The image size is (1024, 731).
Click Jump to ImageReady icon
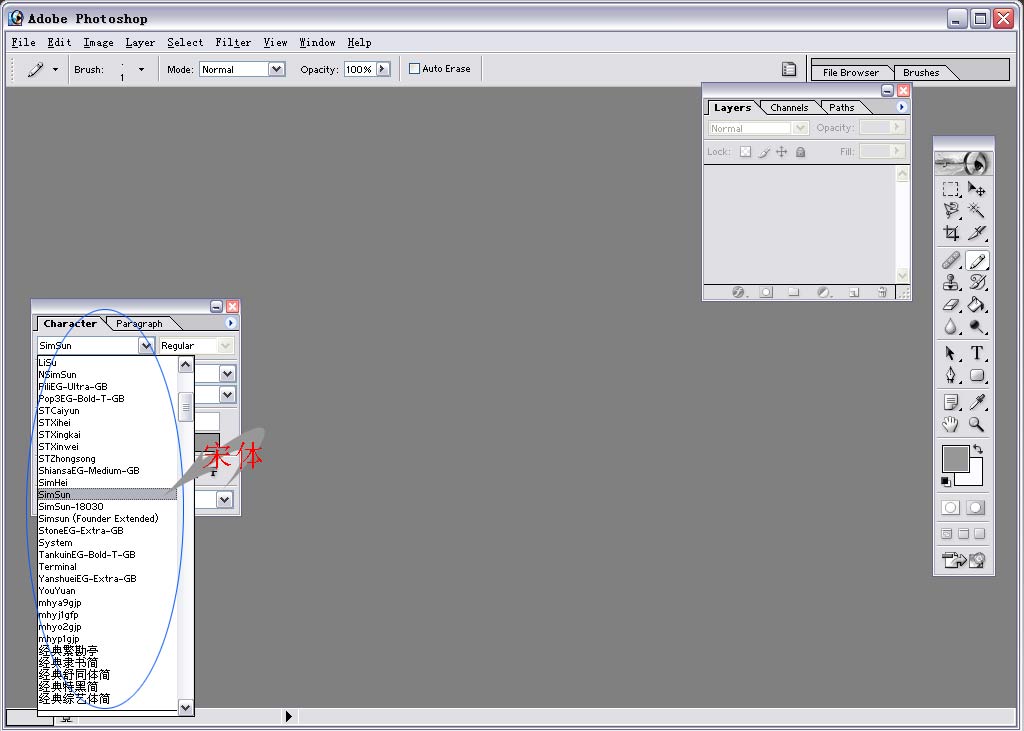(x=963, y=560)
